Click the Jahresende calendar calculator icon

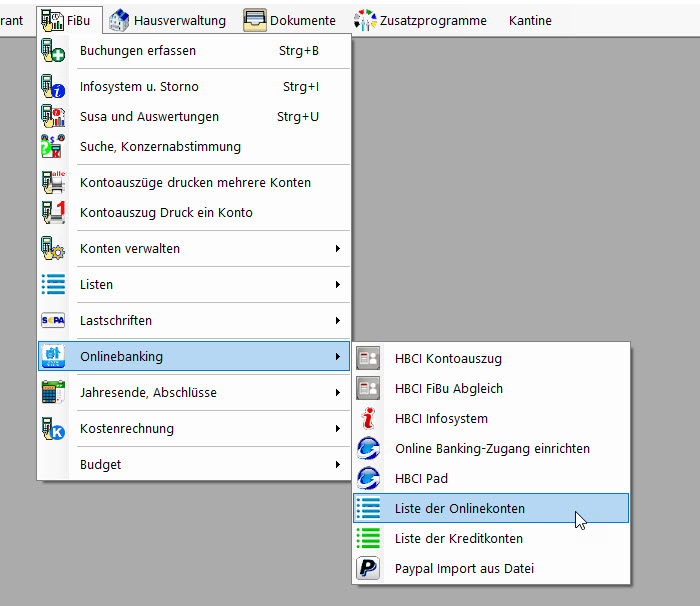pyautogui.click(x=53, y=392)
